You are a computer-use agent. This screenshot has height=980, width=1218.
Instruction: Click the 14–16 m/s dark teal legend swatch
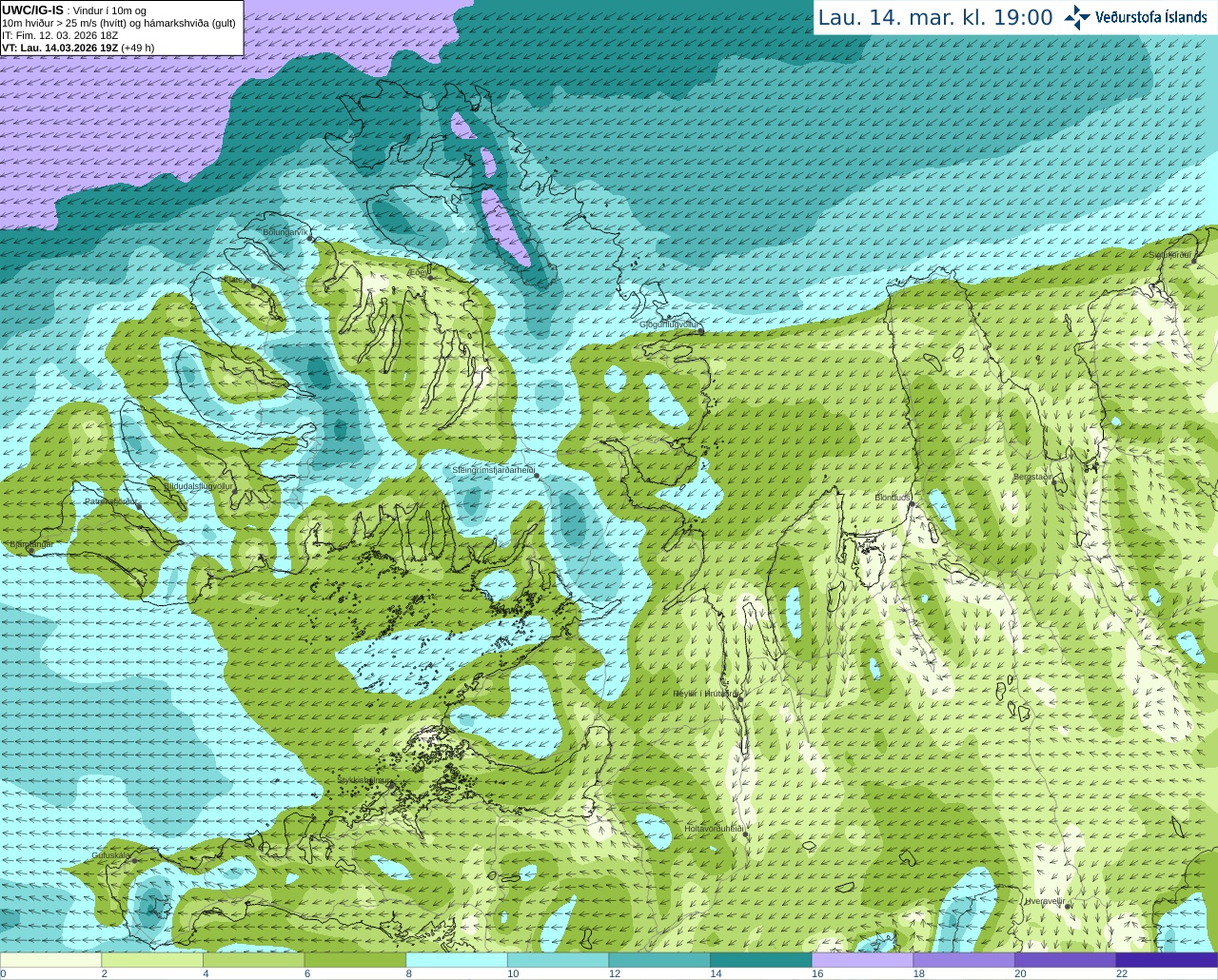click(761, 960)
